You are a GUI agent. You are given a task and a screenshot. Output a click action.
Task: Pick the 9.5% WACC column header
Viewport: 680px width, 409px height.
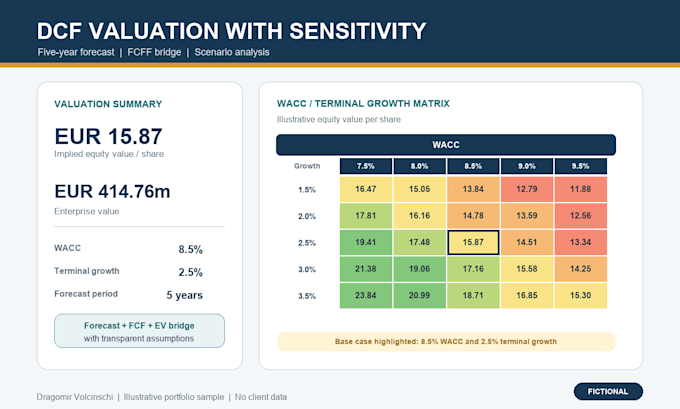581,166
